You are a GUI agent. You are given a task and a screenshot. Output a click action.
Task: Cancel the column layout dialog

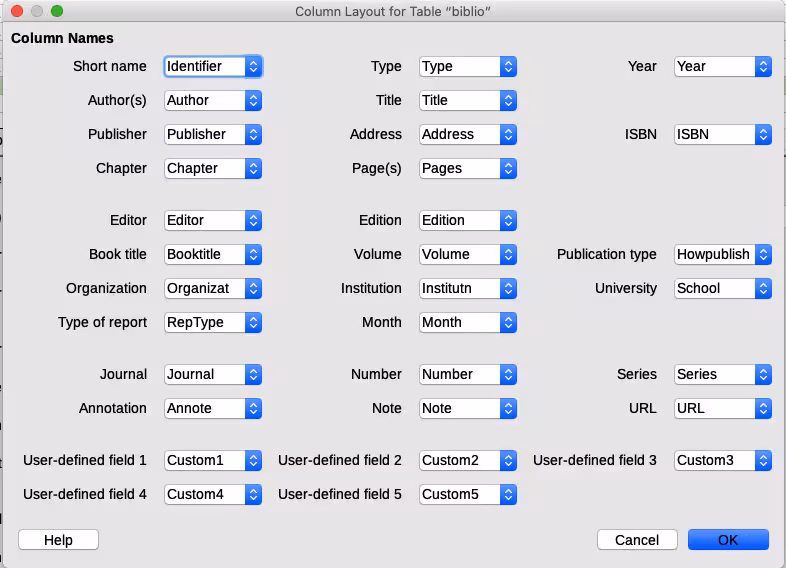[637, 540]
